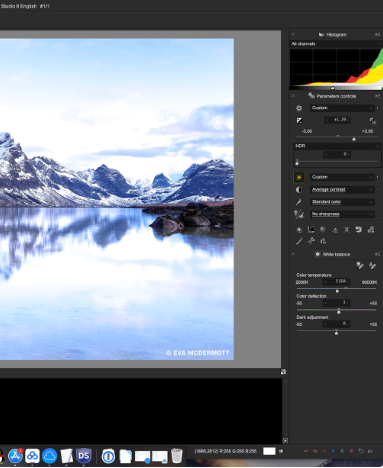
Task: Open the Average contrast dropdown
Action: click(x=342, y=190)
